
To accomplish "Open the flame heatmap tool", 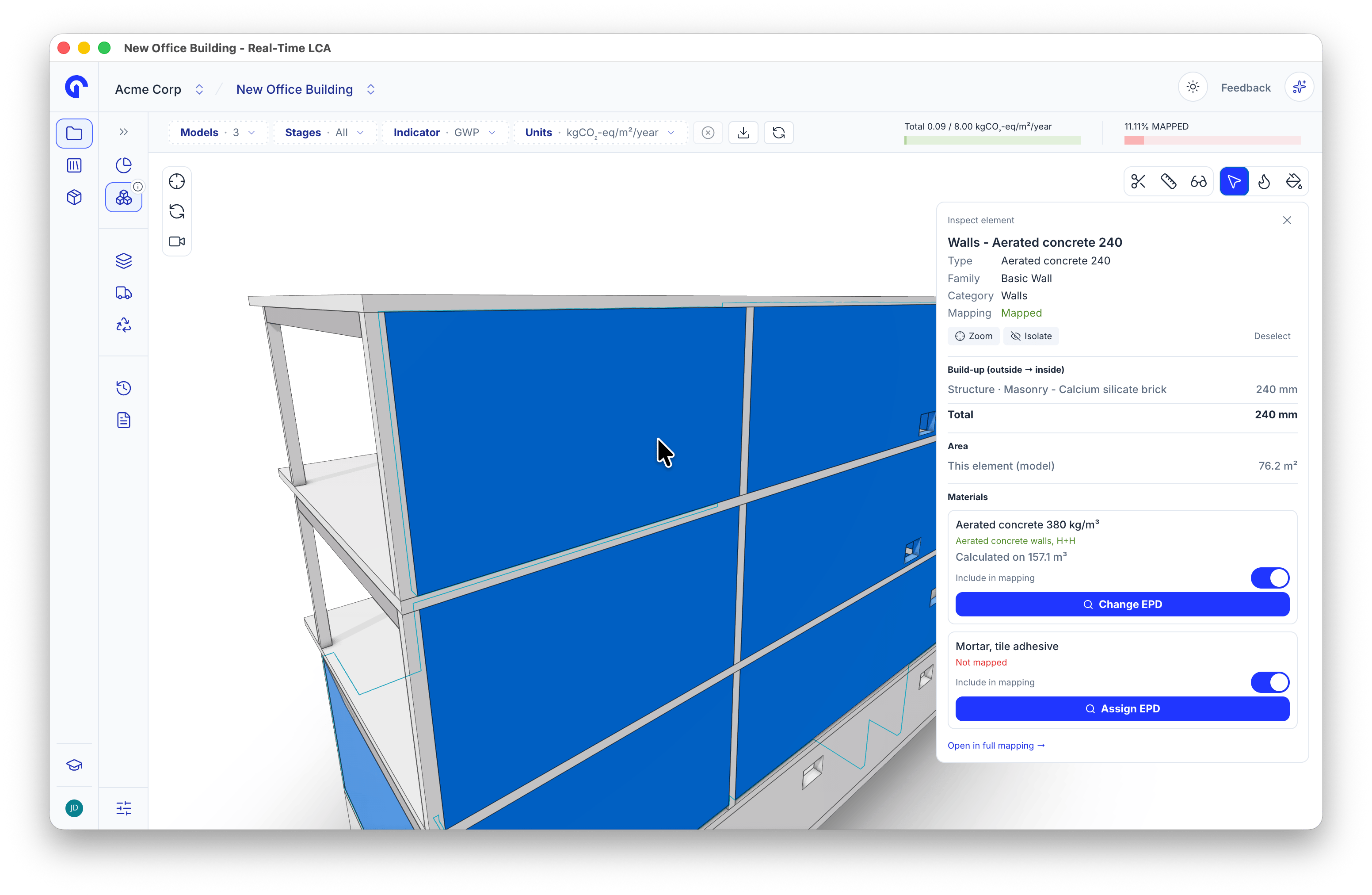I will tap(1264, 182).
